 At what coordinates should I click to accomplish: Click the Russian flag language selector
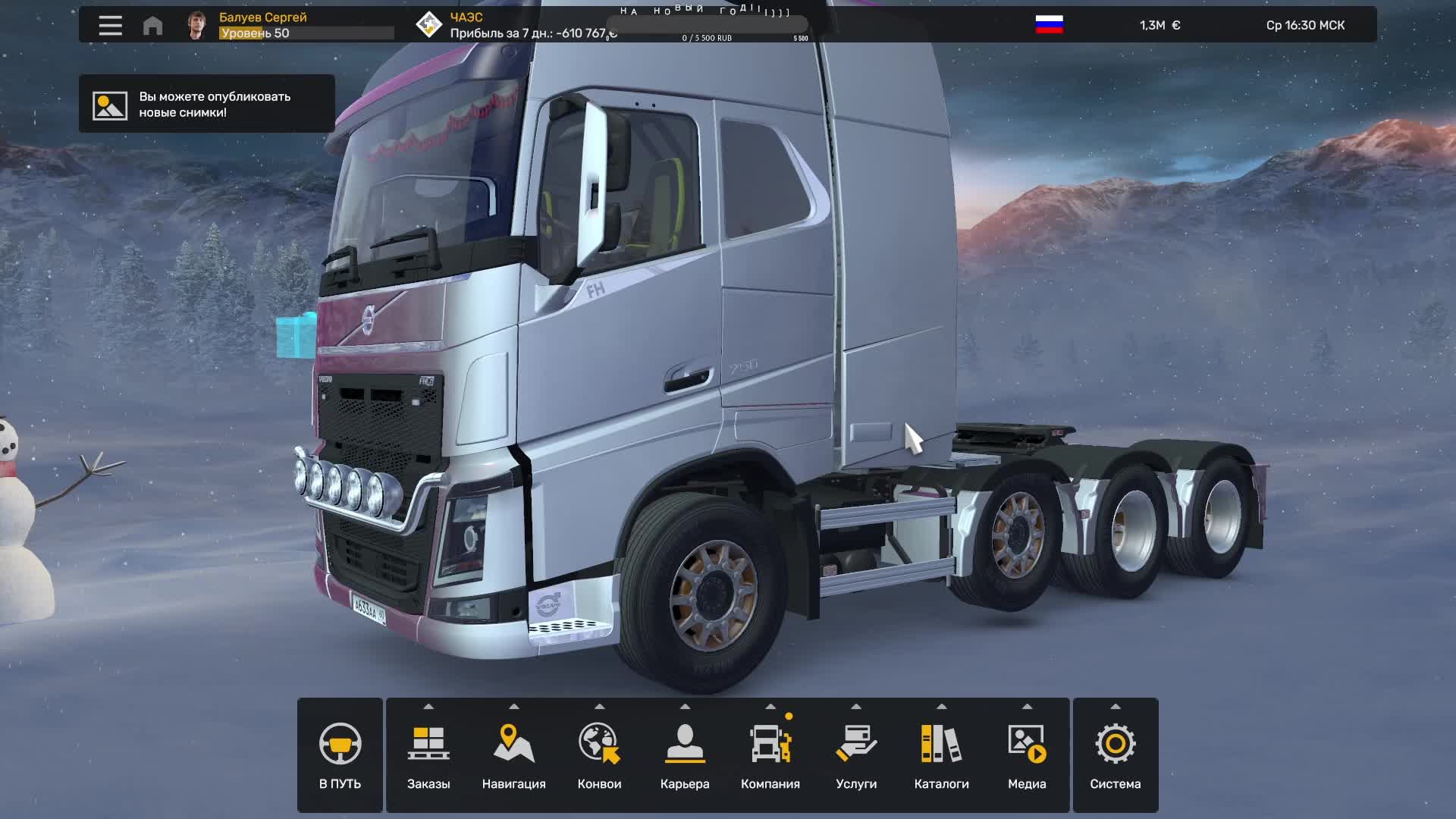point(1049,25)
